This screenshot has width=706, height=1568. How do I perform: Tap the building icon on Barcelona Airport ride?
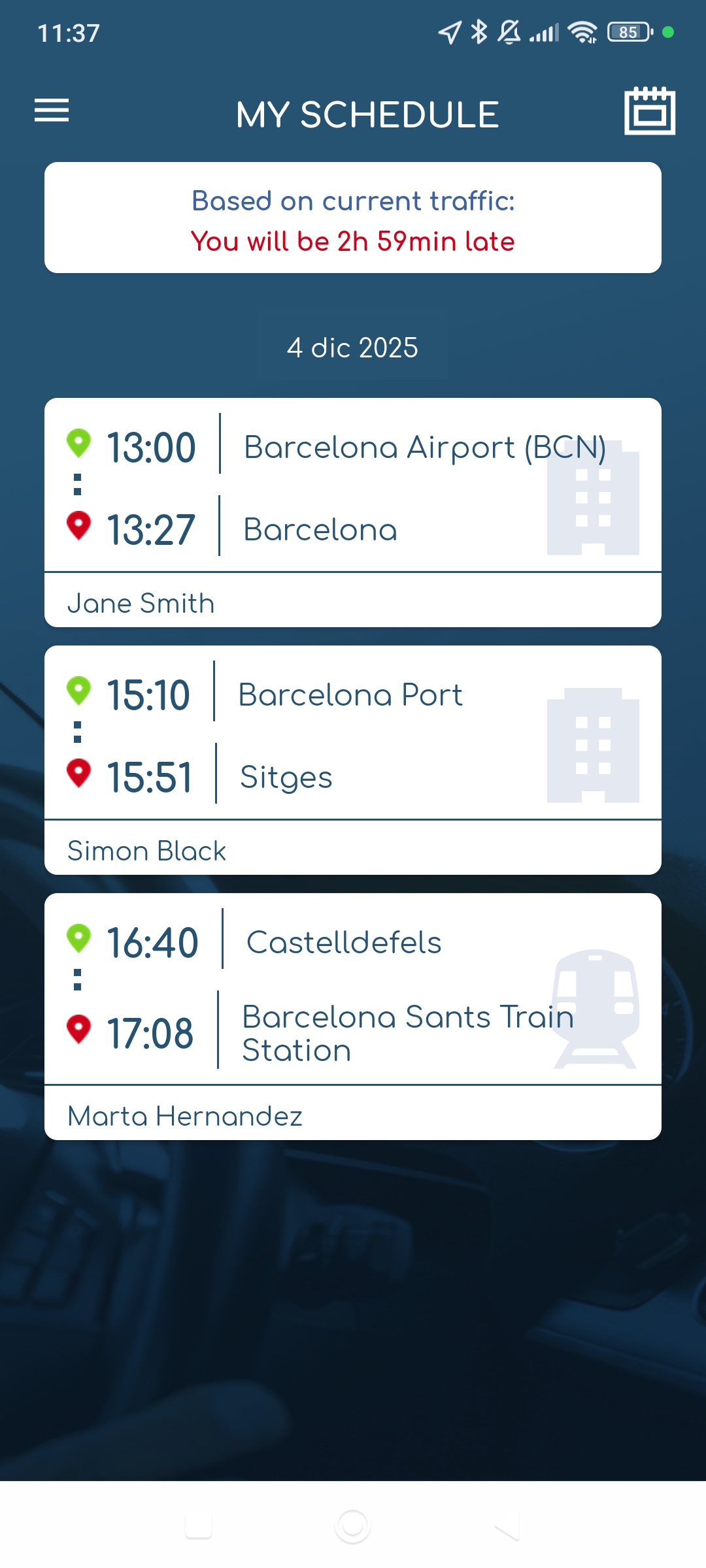click(593, 498)
